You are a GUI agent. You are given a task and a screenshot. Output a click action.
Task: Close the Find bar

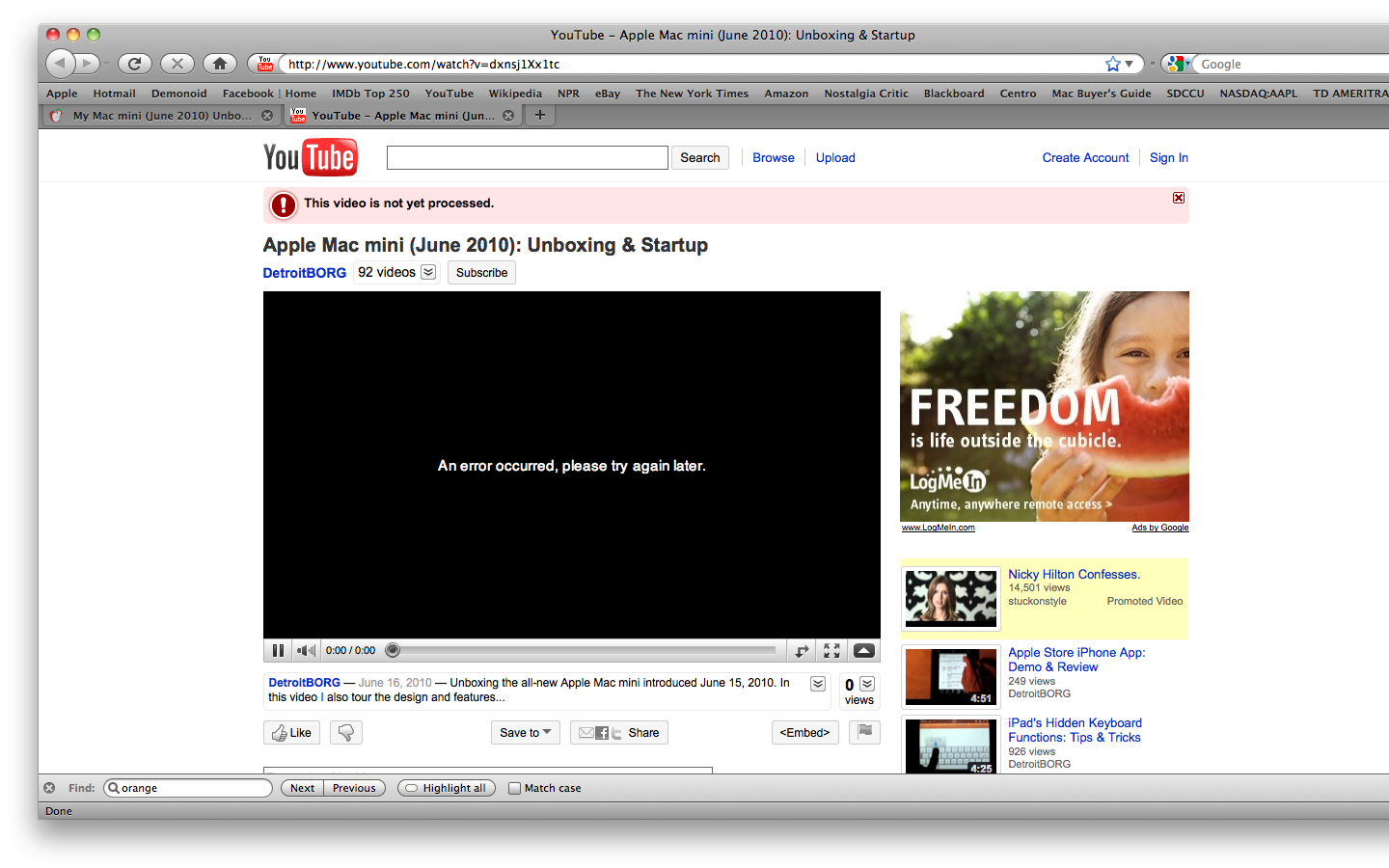[49, 788]
